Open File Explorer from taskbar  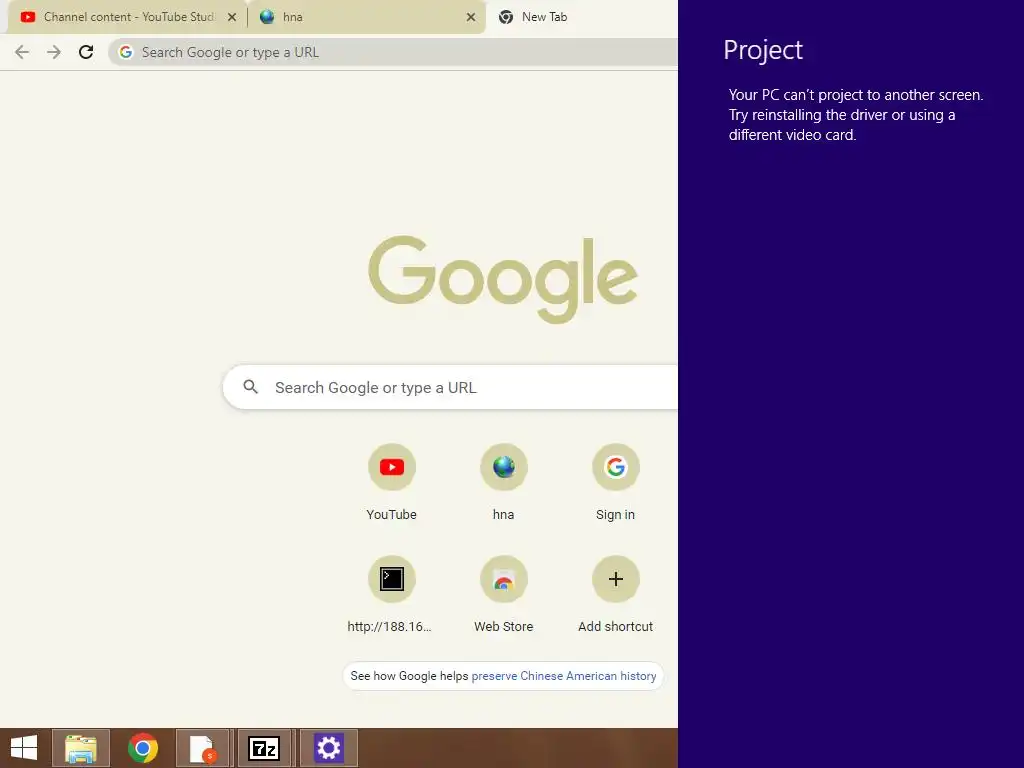[x=81, y=748]
